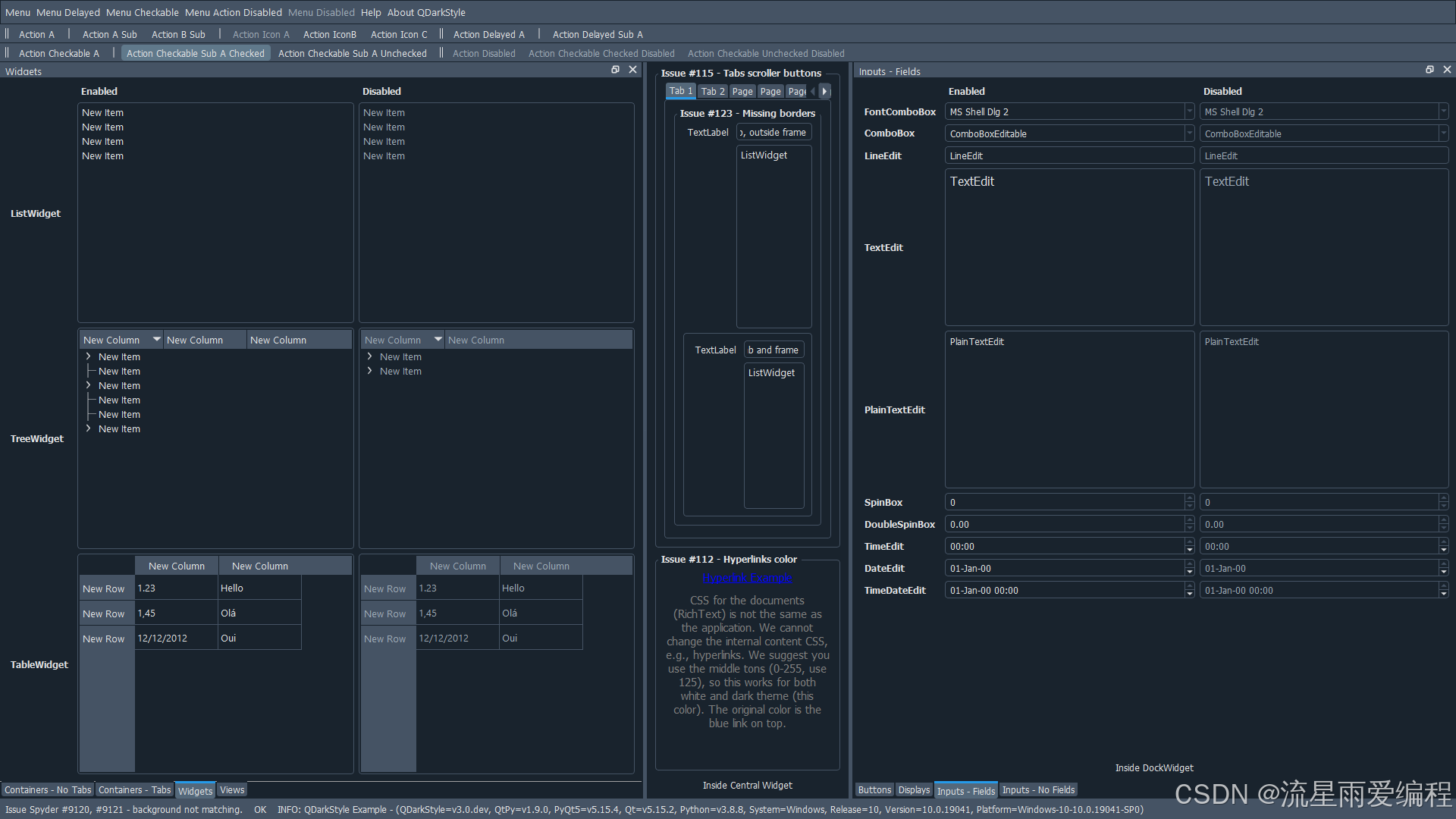Click inside the enabled LineEdit field
The image size is (1456, 819).
click(x=1069, y=156)
